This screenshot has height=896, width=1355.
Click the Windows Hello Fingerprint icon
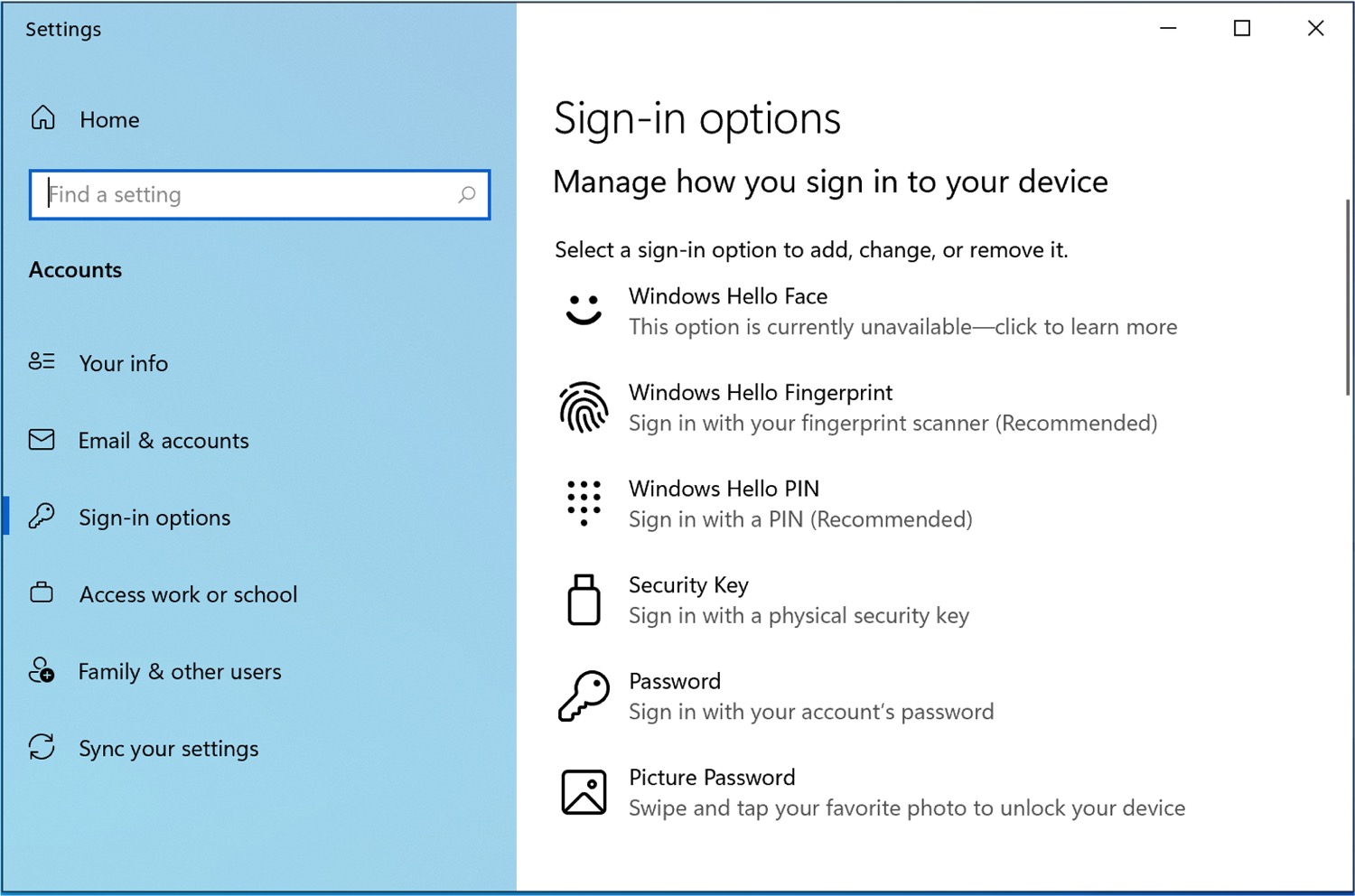[583, 407]
